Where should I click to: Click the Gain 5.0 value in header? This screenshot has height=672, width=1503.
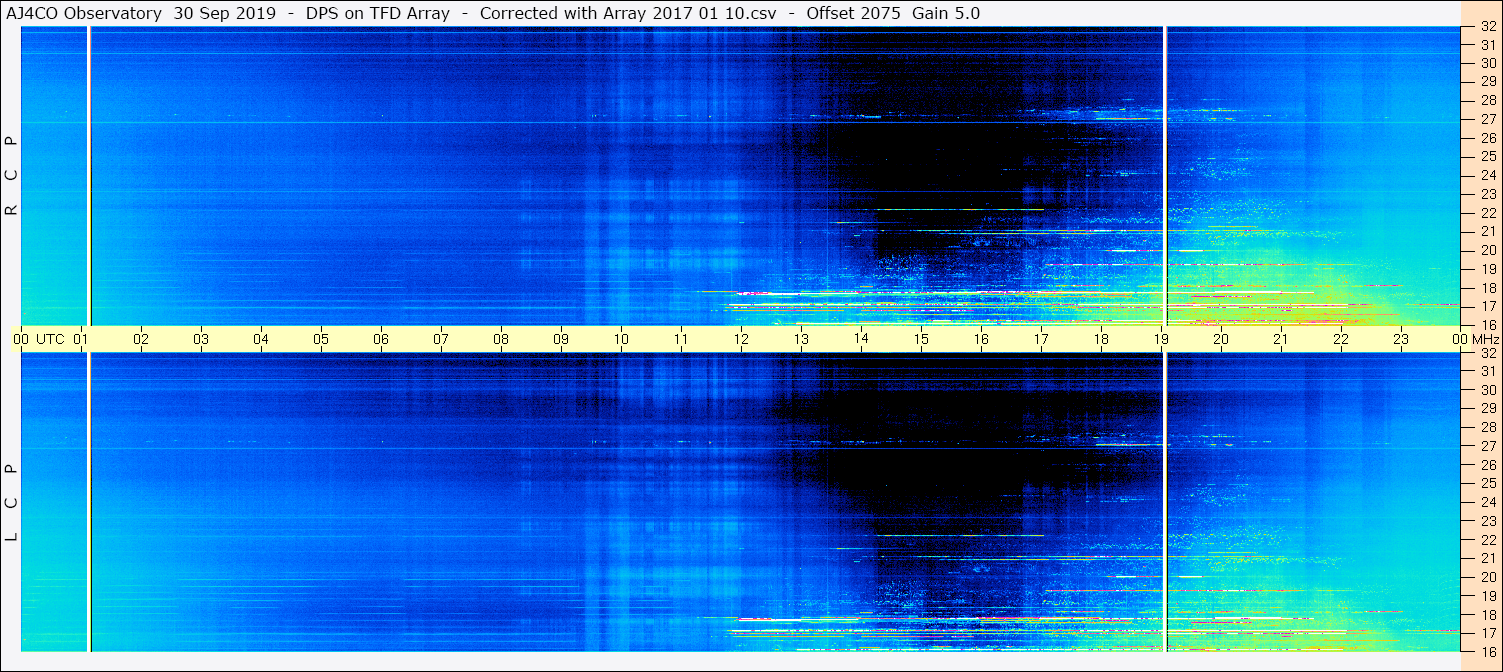pos(946,13)
